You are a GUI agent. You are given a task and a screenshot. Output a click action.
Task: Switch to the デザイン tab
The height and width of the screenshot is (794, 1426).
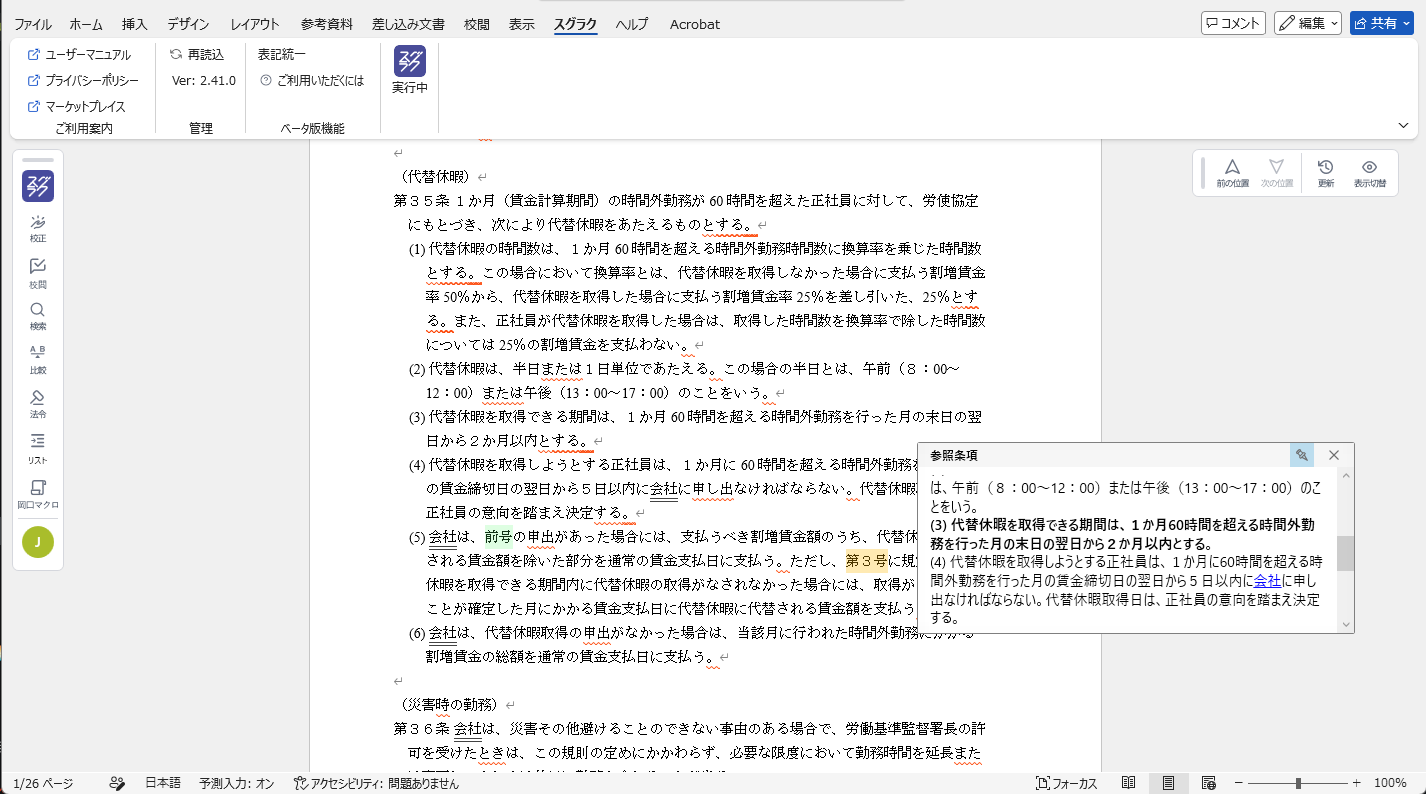pos(188,24)
